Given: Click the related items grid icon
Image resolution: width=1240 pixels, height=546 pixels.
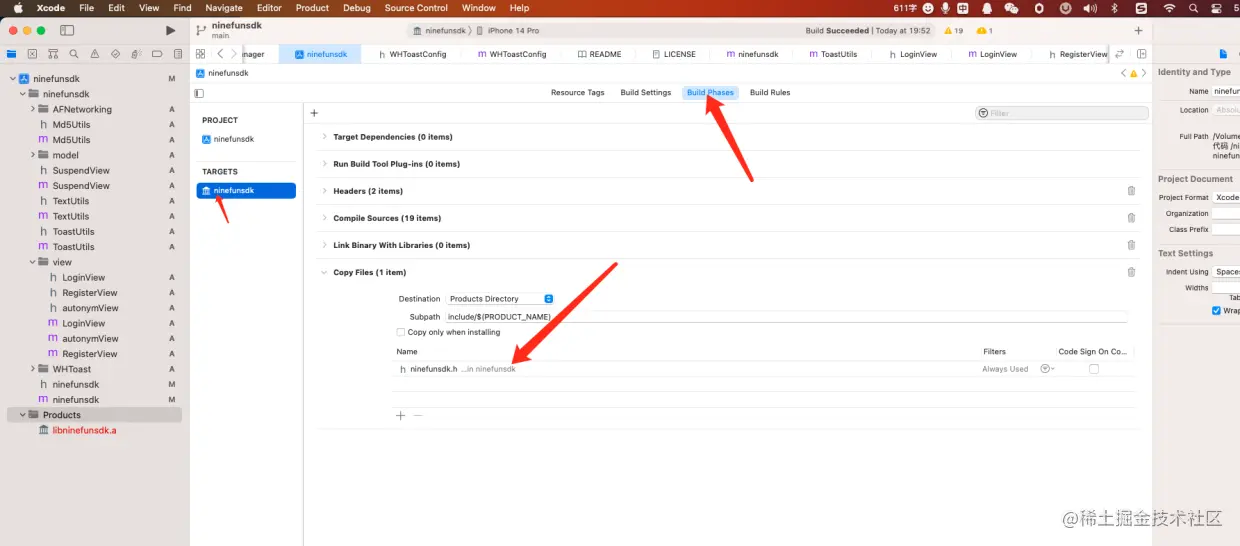Looking at the screenshot, I should coord(200,54).
